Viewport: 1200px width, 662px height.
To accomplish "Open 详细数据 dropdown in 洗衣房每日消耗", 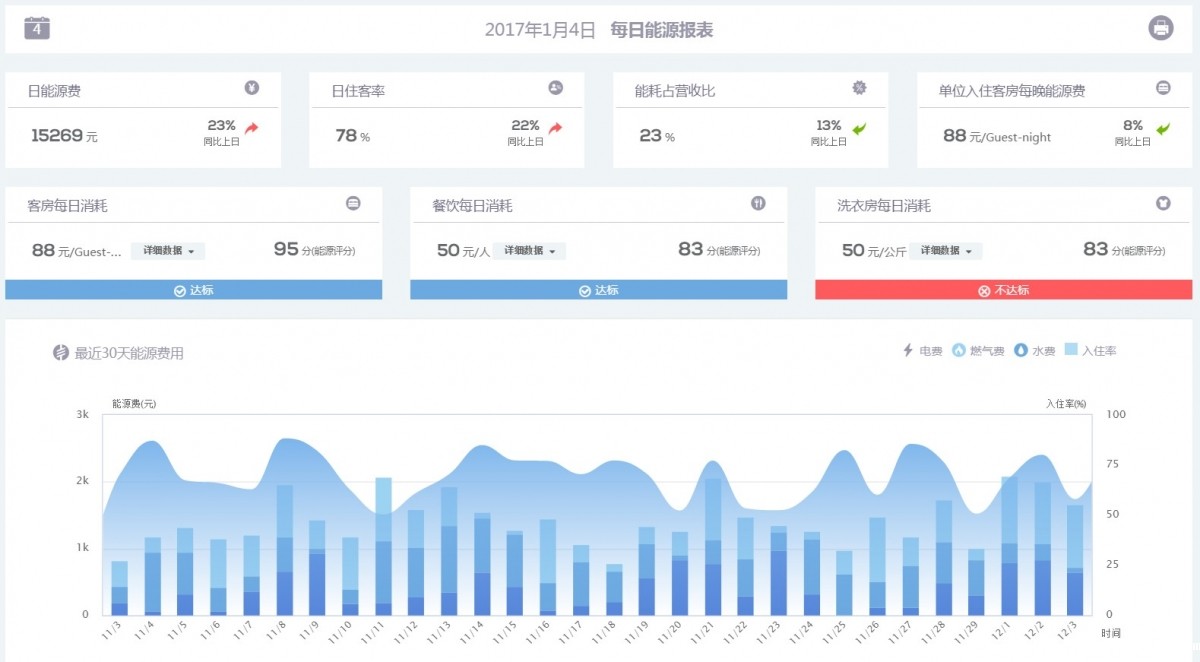I will pyautogui.click(x=945, y=251).
